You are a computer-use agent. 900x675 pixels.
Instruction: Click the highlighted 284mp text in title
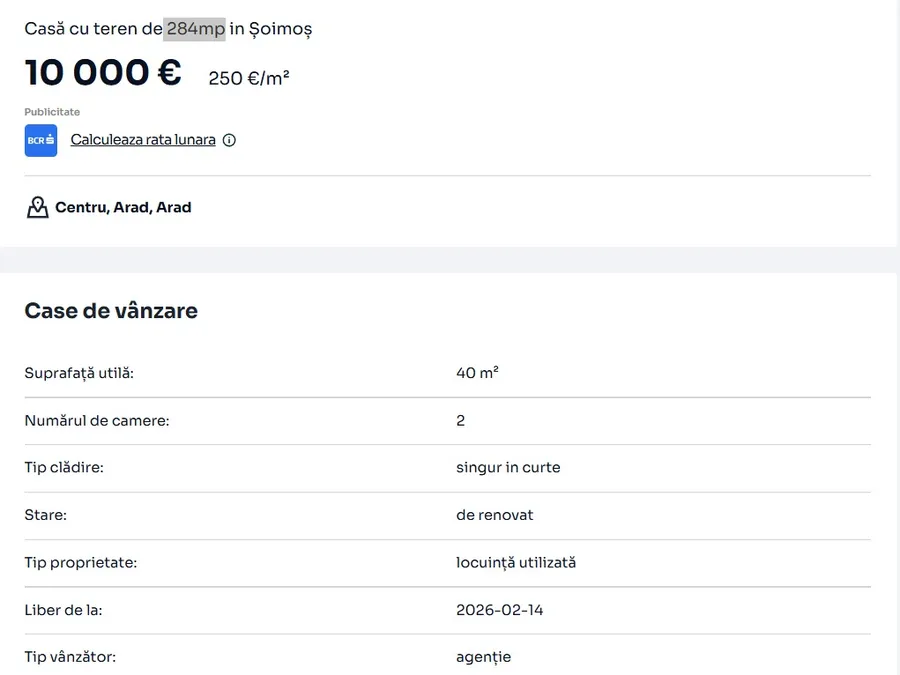pos(196,29)
